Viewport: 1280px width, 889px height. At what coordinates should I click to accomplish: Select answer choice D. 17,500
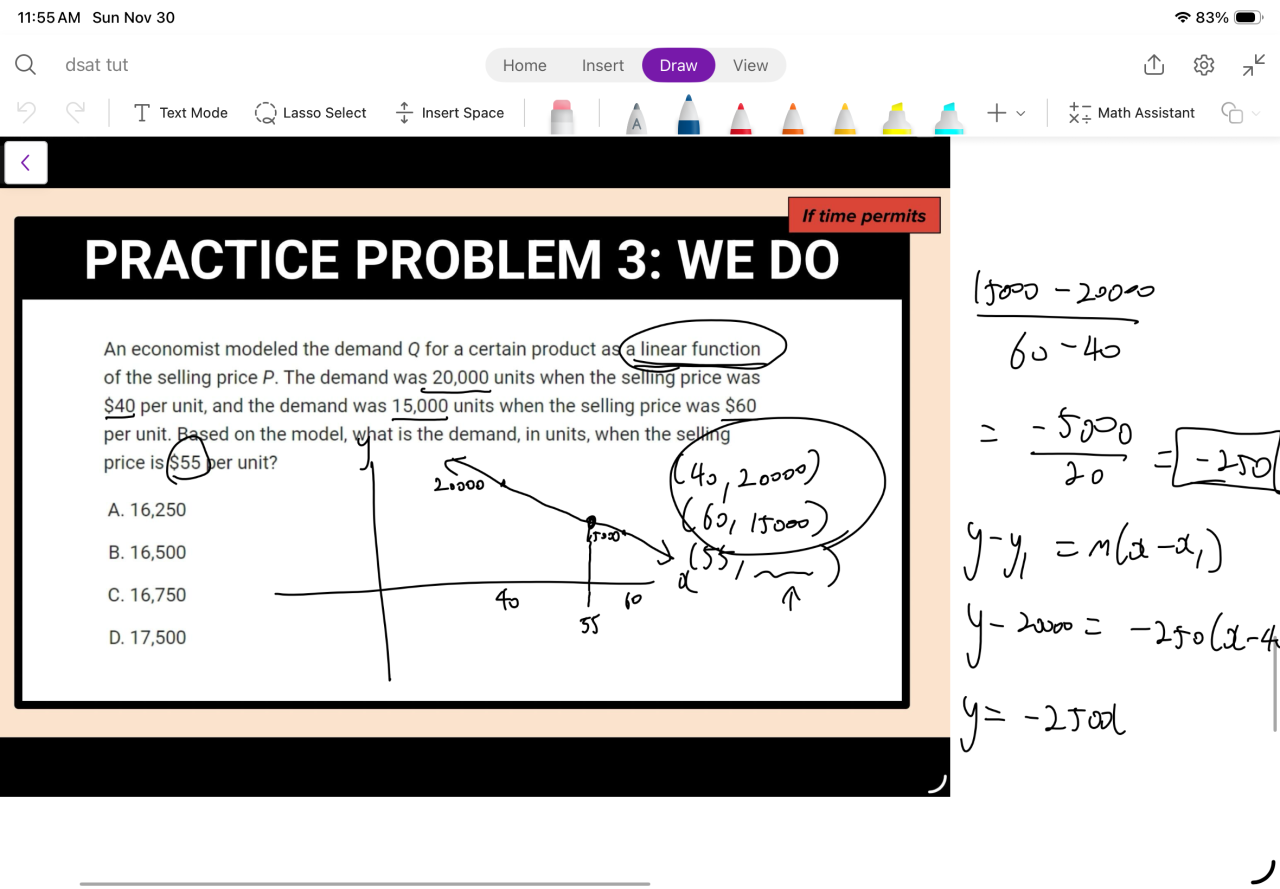pos(147,637)
